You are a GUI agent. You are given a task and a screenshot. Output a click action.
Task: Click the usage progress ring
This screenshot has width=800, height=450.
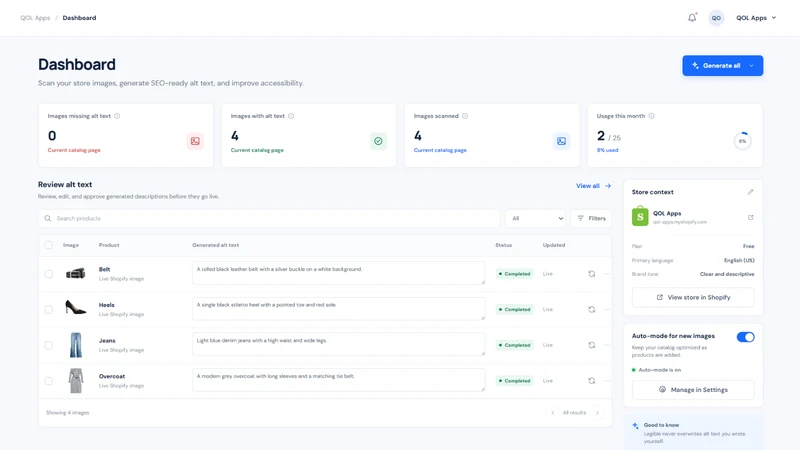click(742, 141)
